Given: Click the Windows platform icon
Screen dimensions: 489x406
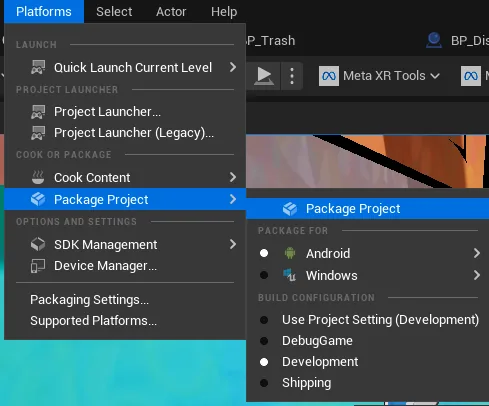Looking at the screenshot, I should pyautogui.click(x=289, y=275).
